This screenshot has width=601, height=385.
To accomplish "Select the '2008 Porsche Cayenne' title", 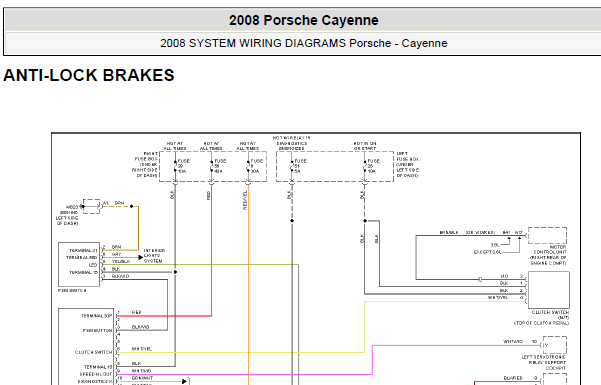I will point(304,20).
